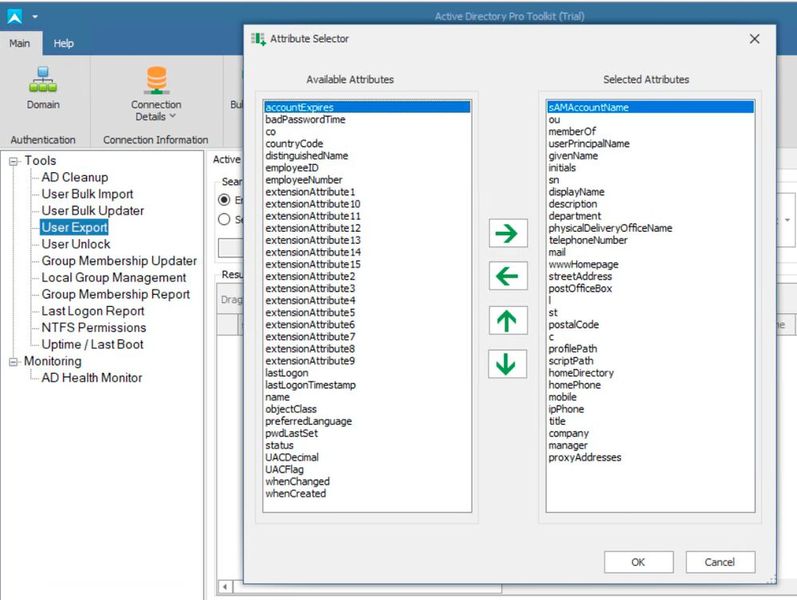The image size is (797, 600).
Task: Expand the Connection Details dropdown chevron
Action: tap(172, 116)
